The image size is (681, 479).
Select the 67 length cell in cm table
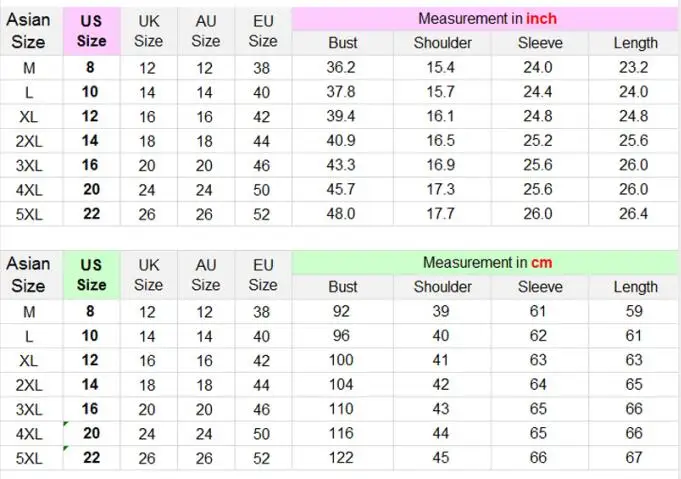tap(635, 457)
